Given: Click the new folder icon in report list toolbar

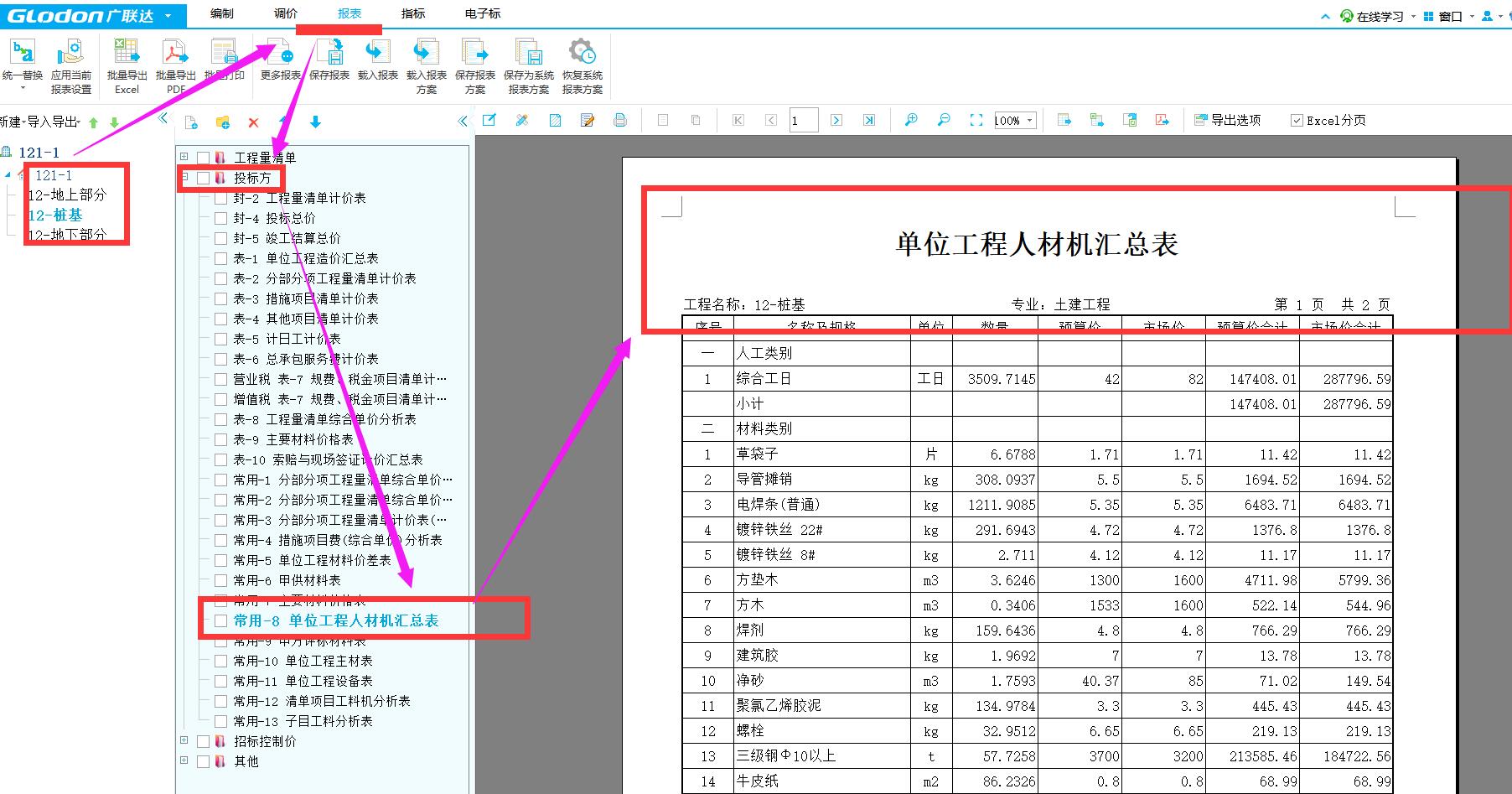Looking at the screenshot, I should pos(223,122).
